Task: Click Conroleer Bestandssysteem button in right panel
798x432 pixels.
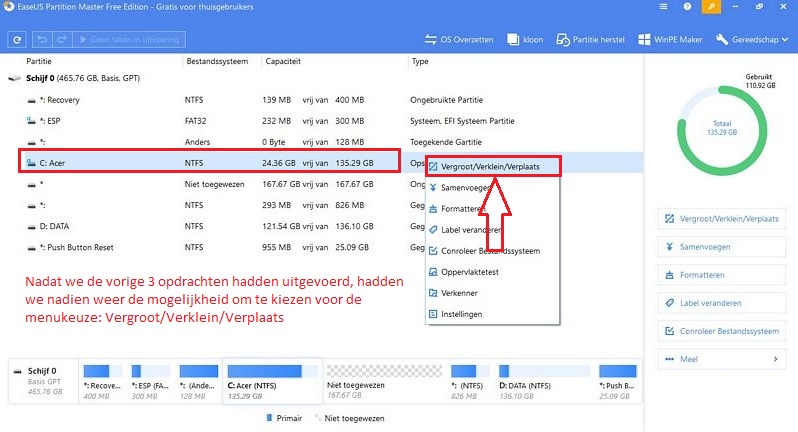Action: pyautogui.click(x=722, y=331)
